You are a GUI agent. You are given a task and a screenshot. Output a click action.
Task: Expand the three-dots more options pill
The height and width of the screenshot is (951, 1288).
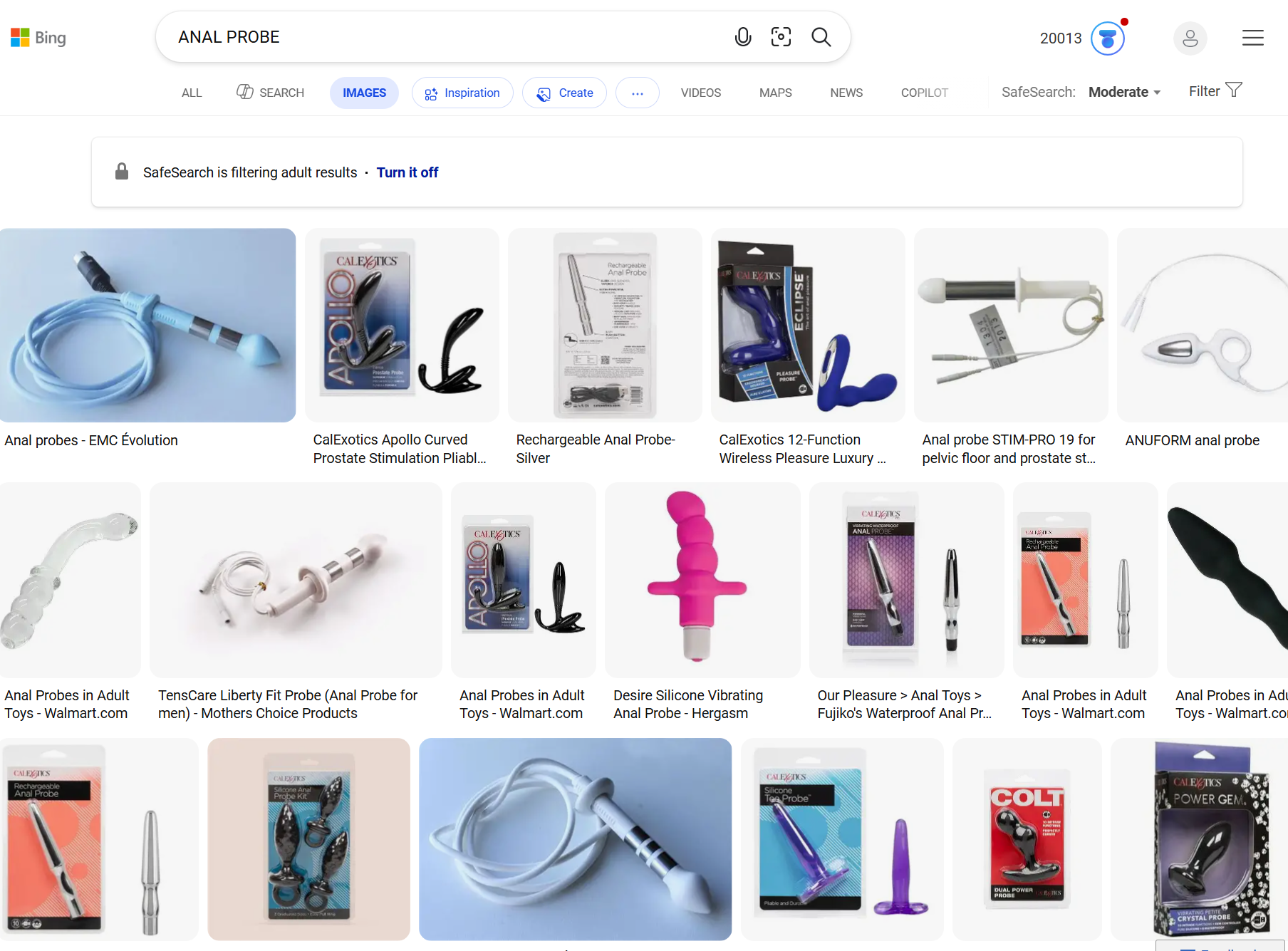pyautogui.click(x=637, y=93)
